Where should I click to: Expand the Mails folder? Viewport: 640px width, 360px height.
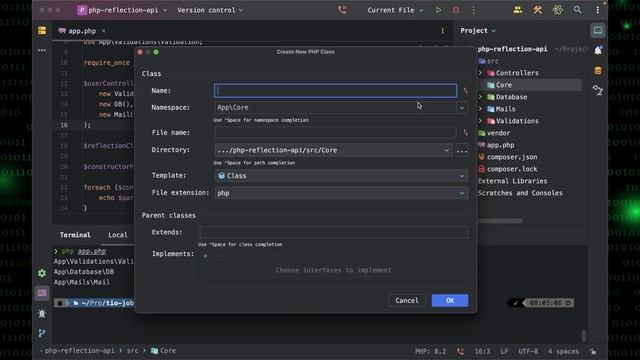[480, 109]
